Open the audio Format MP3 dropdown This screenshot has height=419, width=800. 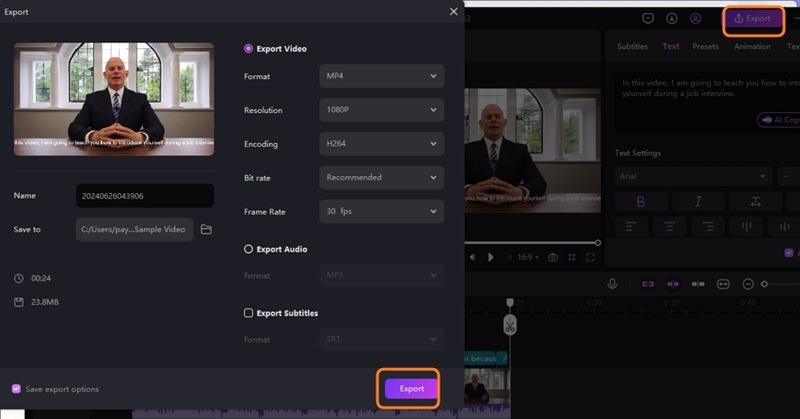(382, 276)
